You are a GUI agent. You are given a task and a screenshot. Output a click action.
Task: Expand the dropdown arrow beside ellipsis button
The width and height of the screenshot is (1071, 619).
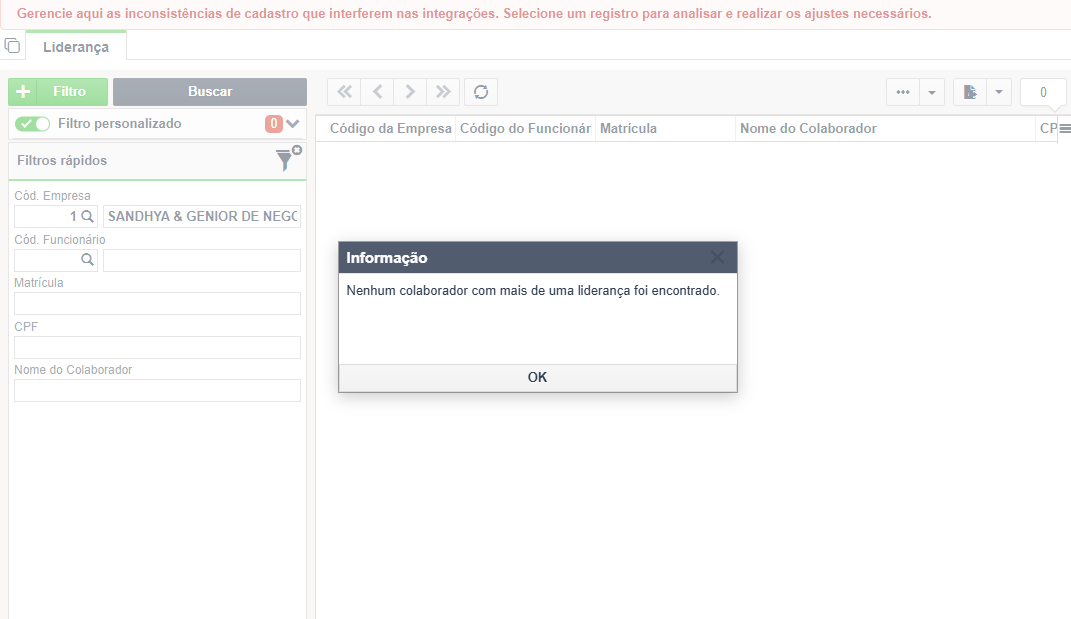tap(932, 92)
